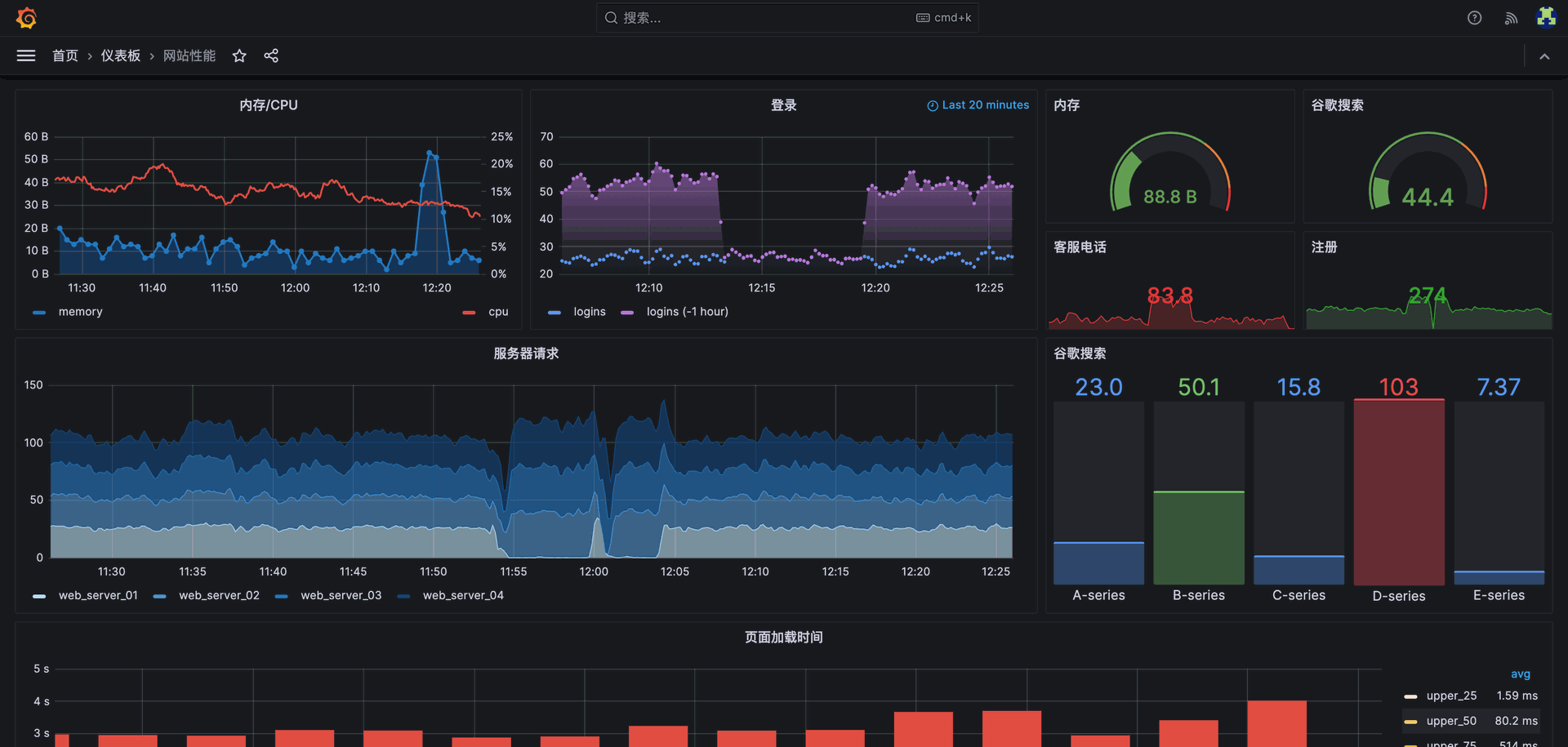1568x747 pixels.
Task: Click Last 20 minutes time link
Action: pyautogui.click(x=985, y=105)
